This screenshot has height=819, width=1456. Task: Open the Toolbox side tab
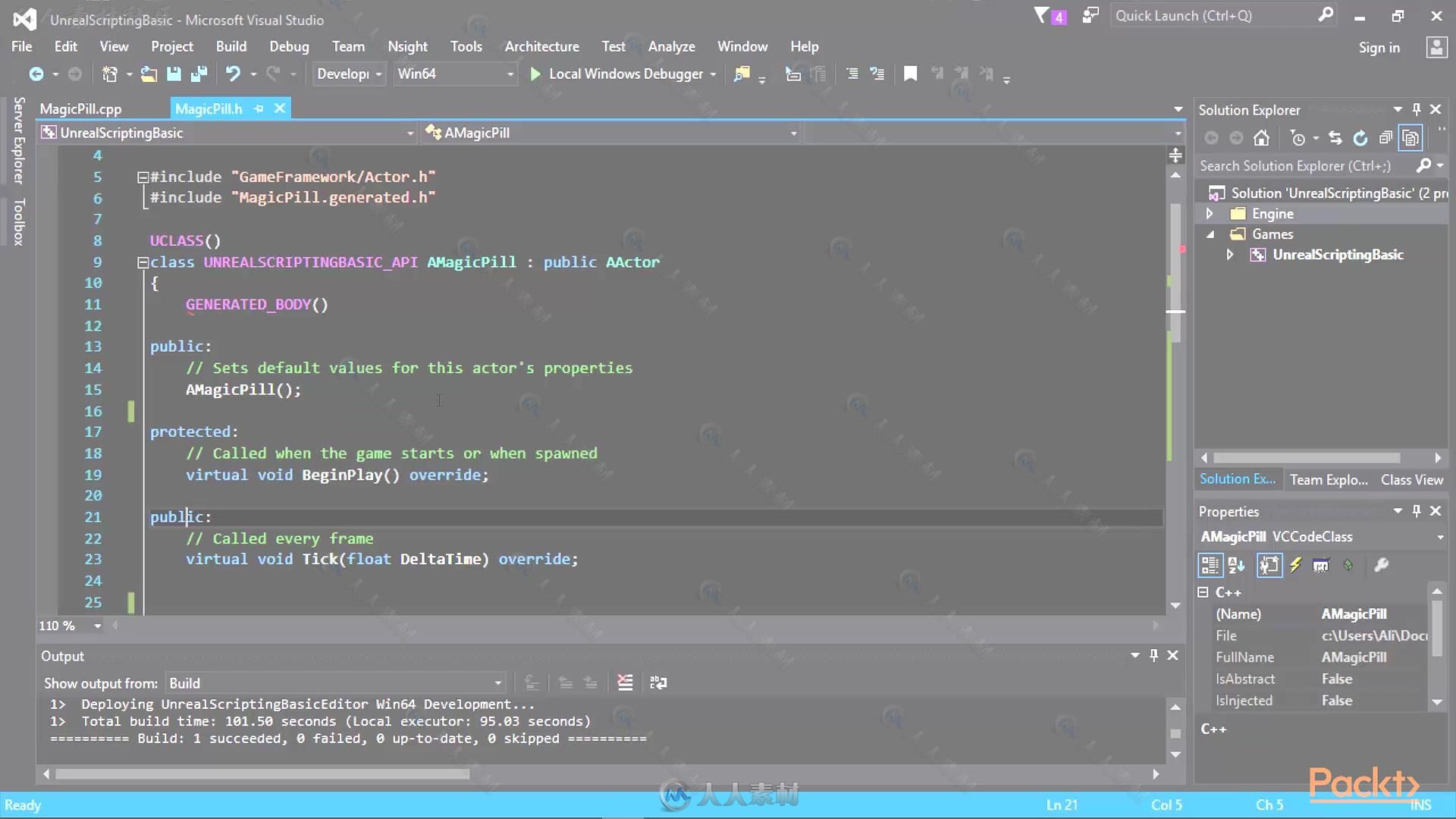tap(19, 222)
